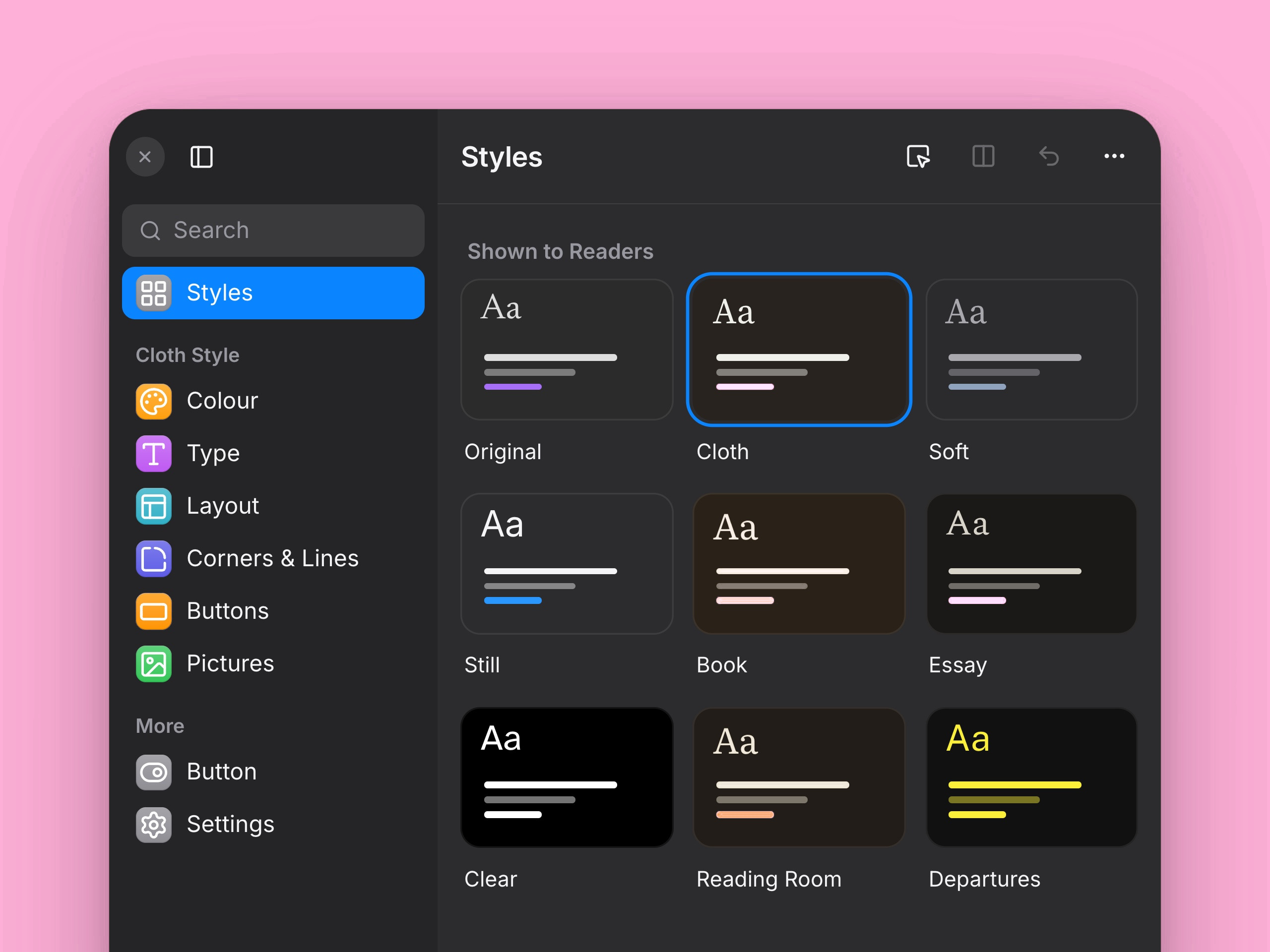This screenshot has width=1270, height=952.
Task: Choose the Cloth style thumbnail
Action: click(799, 350)
